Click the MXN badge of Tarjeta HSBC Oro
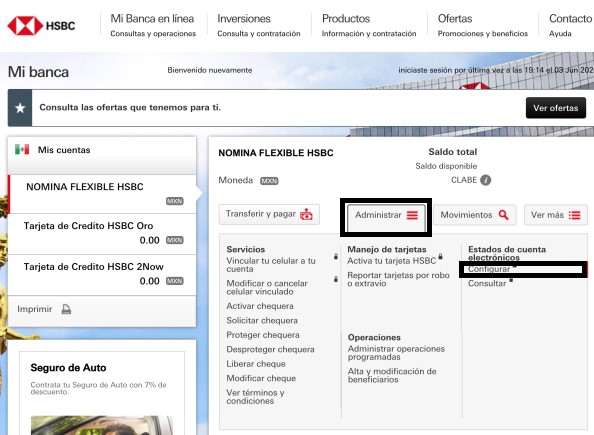594x435 pixels. click(x=175, y=240)
